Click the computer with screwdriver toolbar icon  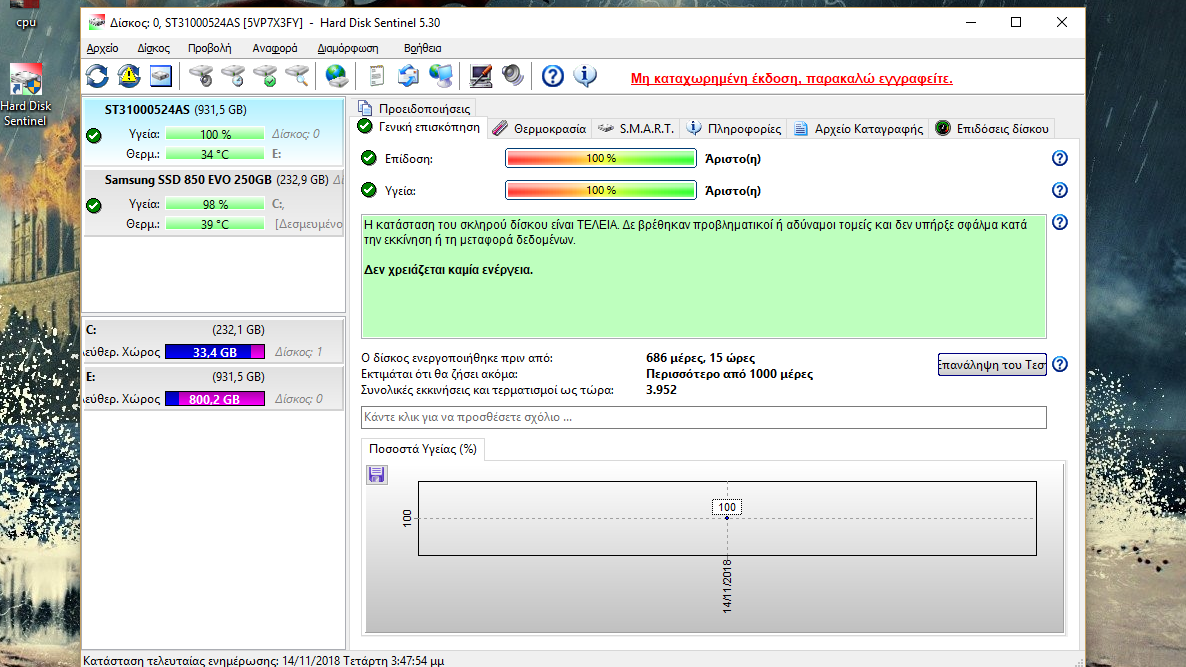[x=480, y=76]
